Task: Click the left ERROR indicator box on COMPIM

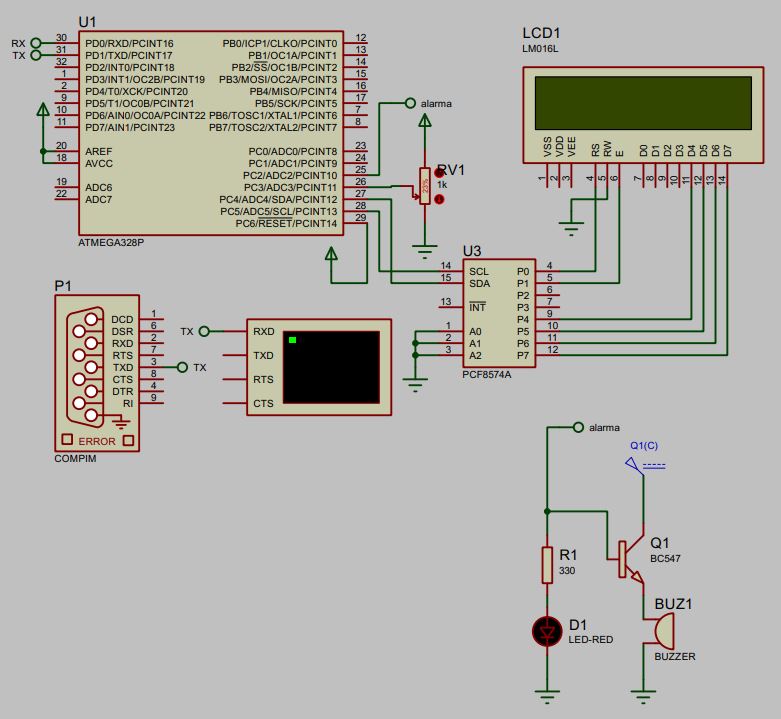Action: [x=67, y=440]
